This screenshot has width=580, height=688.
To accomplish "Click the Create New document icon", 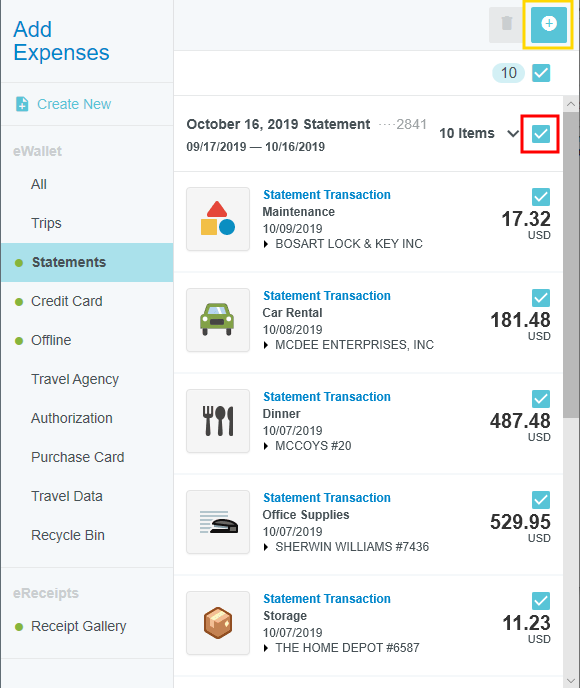I will 22,104.
